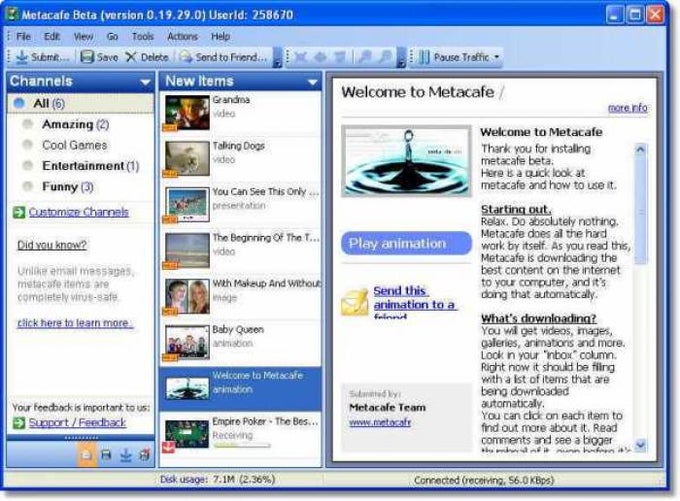Click first greyed icon in second toolbar group
Image resolution: width=680 pixels, height=501 pixels.
pyautogui.click(x=301, y=57)
